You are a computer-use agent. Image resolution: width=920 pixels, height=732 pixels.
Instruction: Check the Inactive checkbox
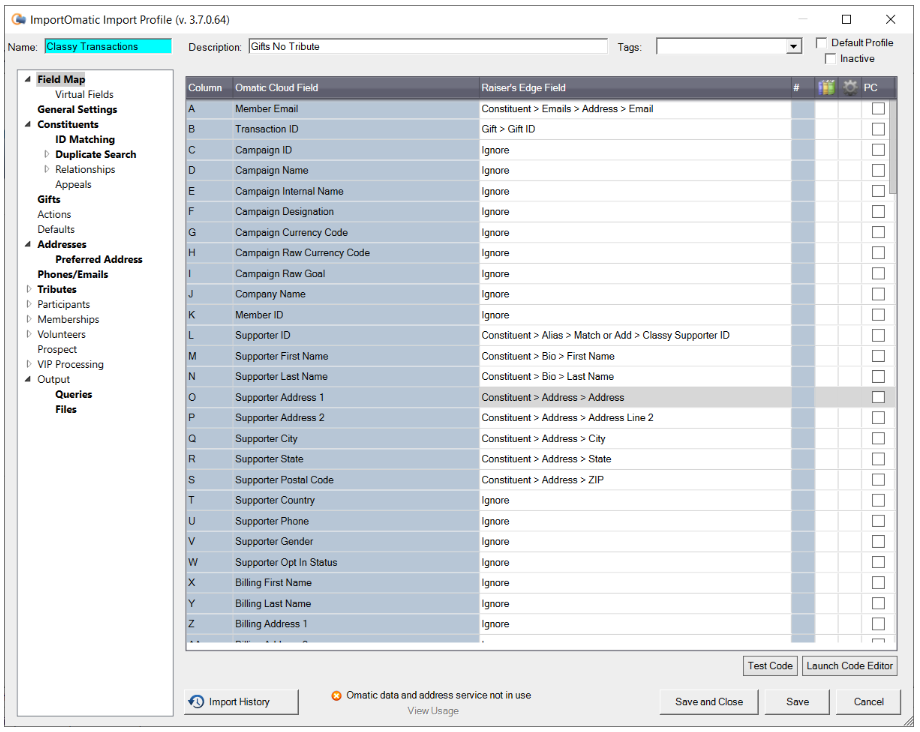[x=829, y=58]
